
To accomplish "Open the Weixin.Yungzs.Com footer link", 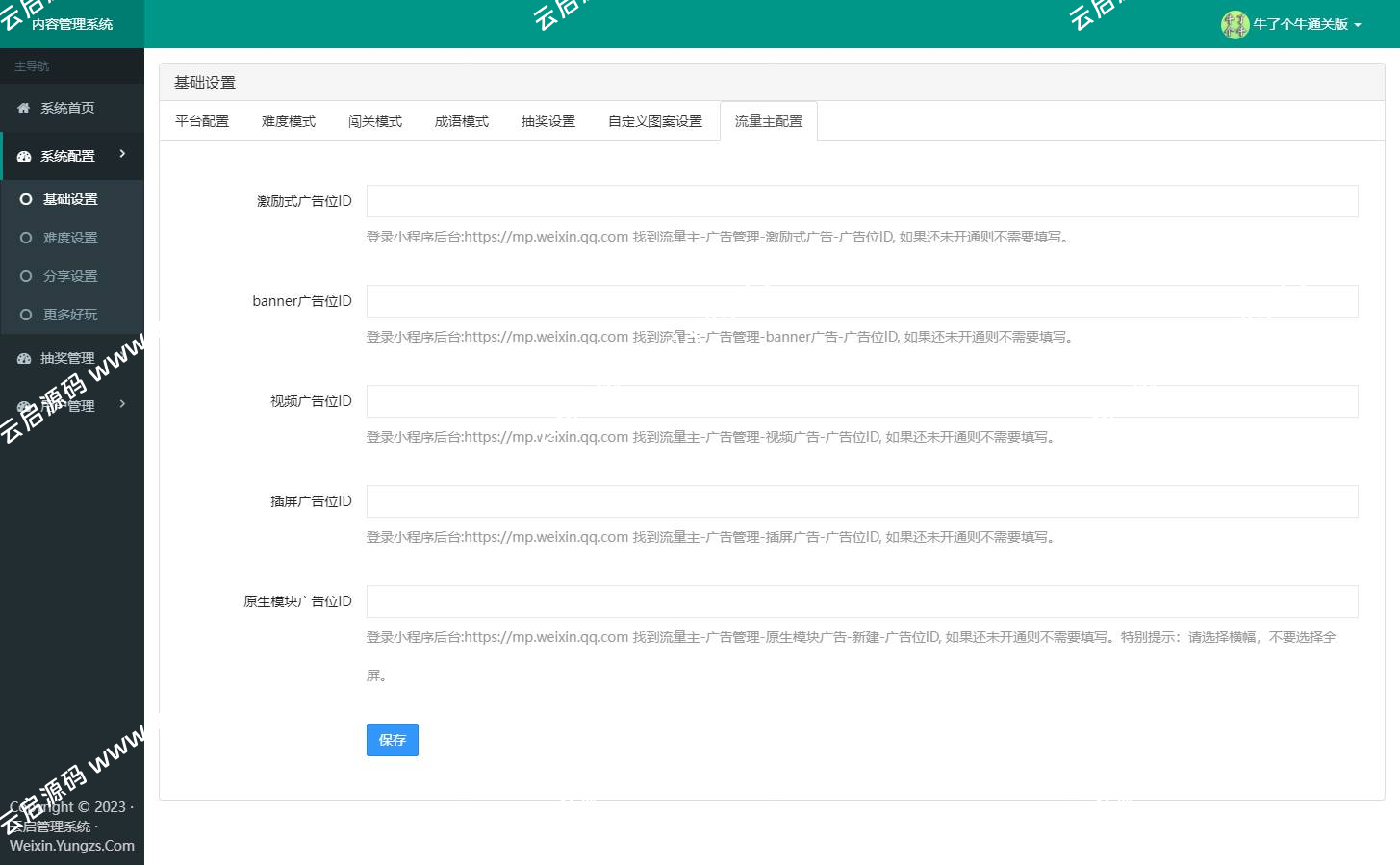I will click(x=72, y=846).
